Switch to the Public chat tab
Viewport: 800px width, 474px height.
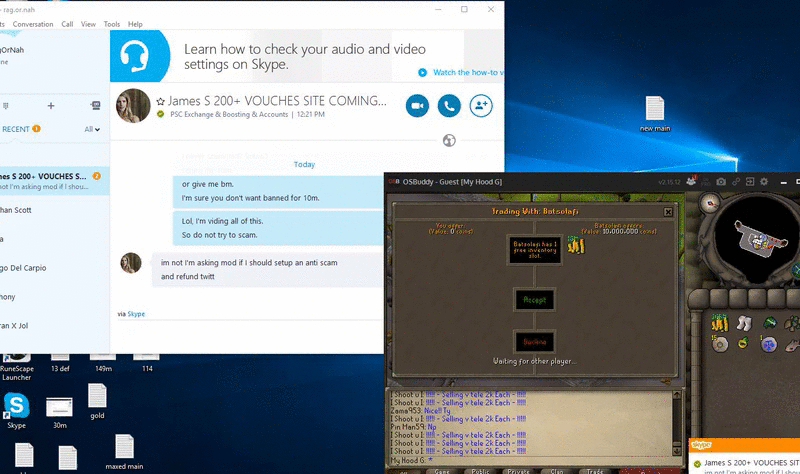coord(480,470)
